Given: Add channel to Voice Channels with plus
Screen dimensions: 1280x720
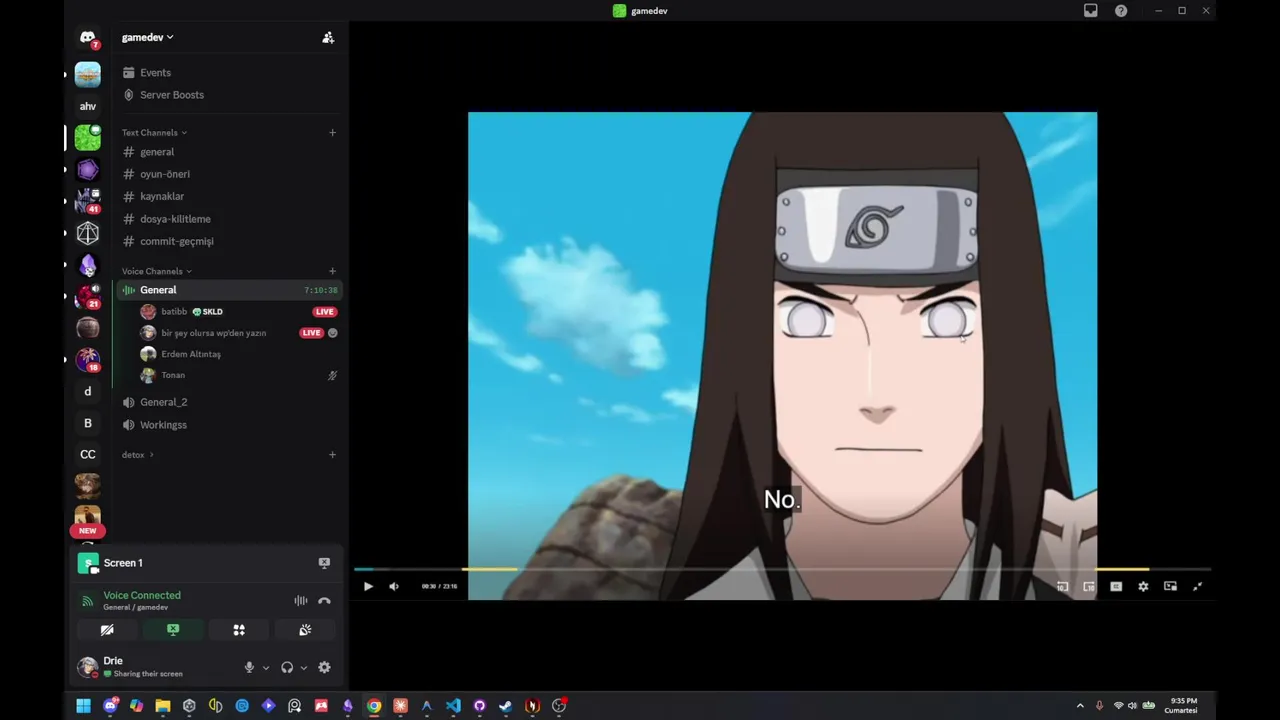Looking at the screenshot, I should click(332, 271).
